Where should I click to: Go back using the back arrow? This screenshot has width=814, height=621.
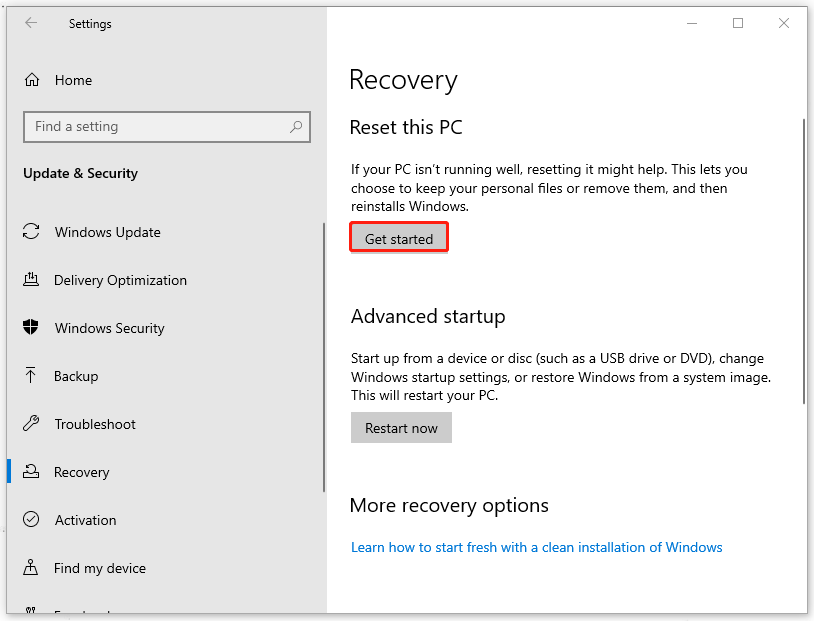[x=31, y=24]
